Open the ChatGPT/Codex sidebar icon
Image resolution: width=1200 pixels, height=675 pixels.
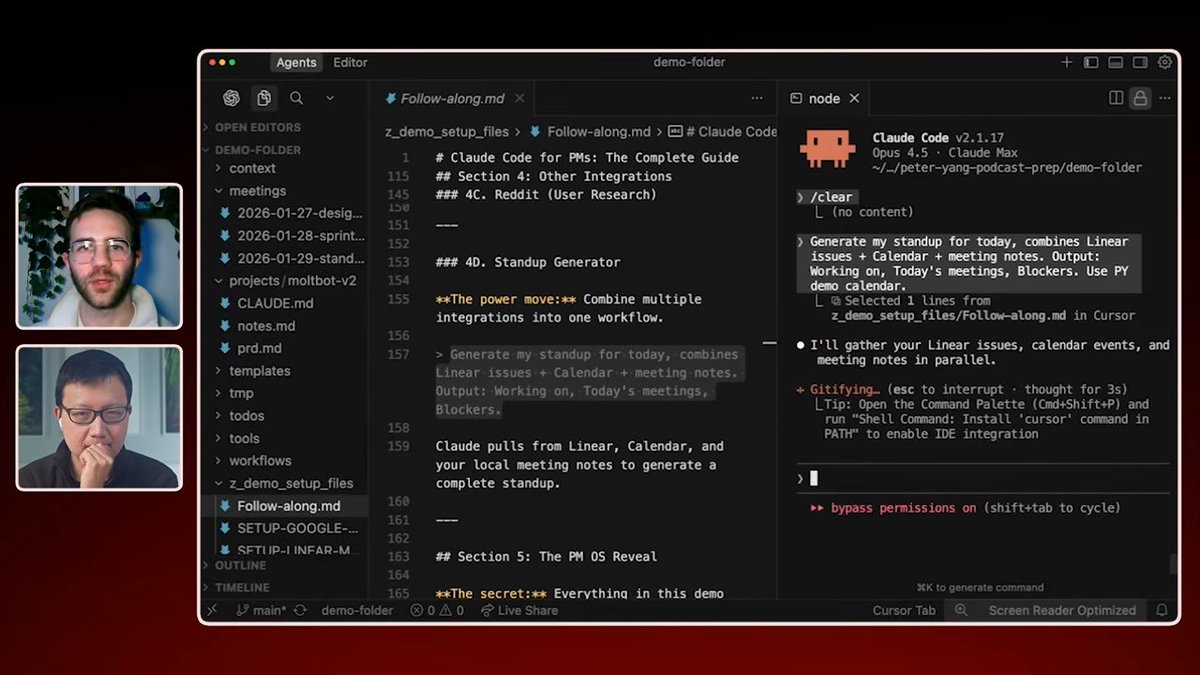tap(231, 98)
